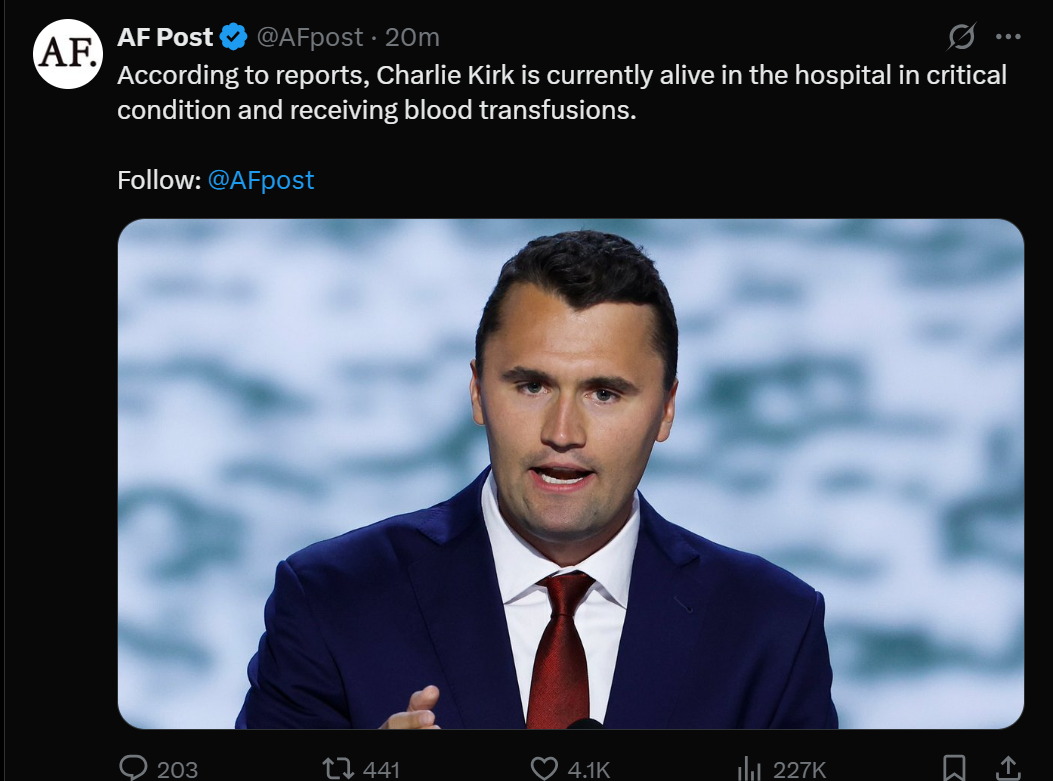The image size is (1053, 781).
Task: Open the 20m timestamp link
Action: click(x=412, y=38)
